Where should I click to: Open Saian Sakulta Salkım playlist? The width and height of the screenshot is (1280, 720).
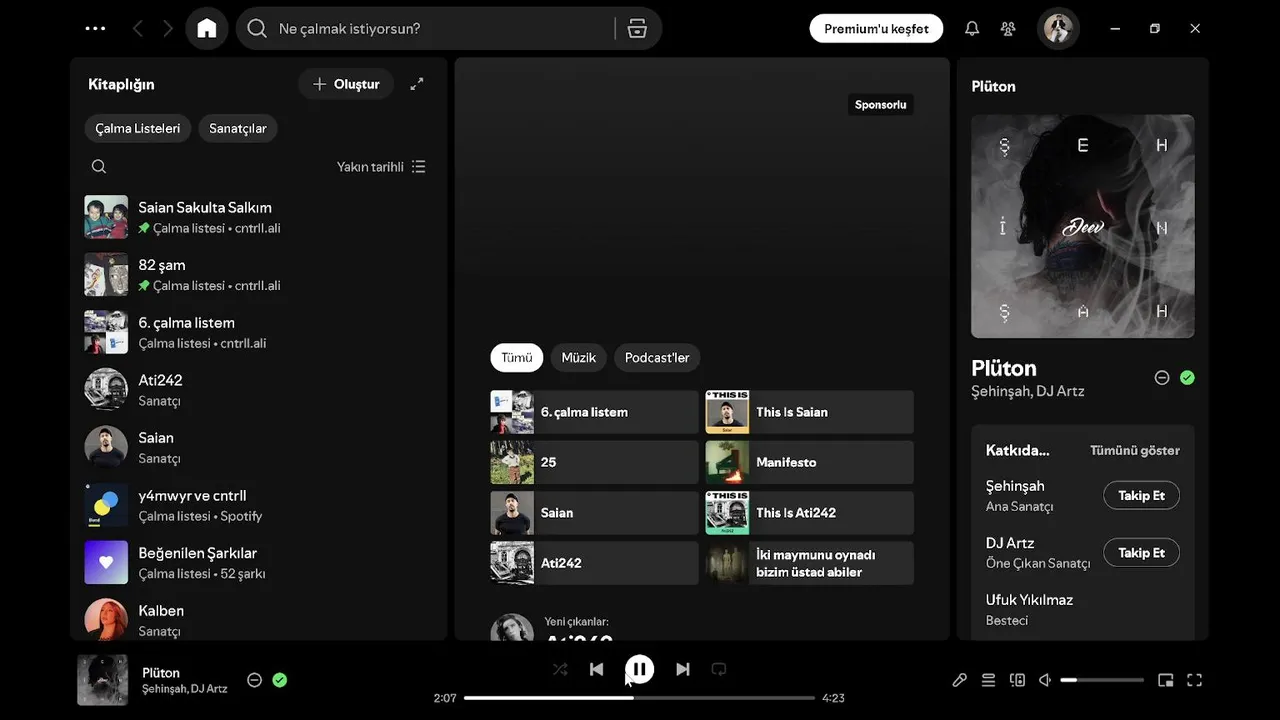pyautogui.click(x=258, y=217)
